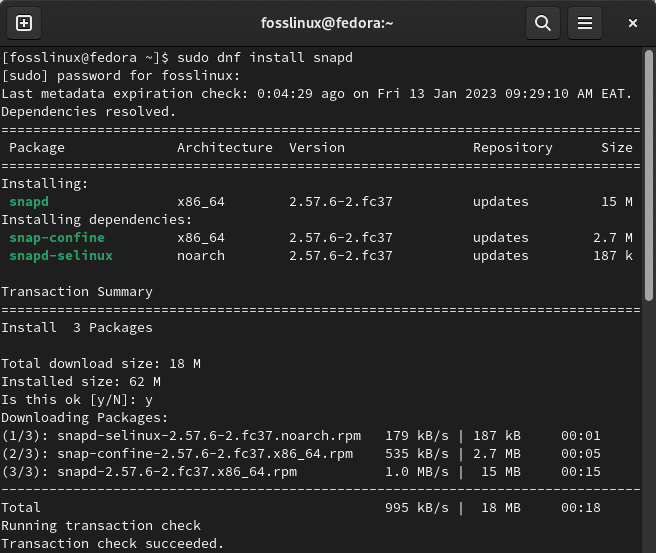Click the 'Is this ok [y/N]: y' prompt
Screen dimensions: 656x553
point(77,399)
